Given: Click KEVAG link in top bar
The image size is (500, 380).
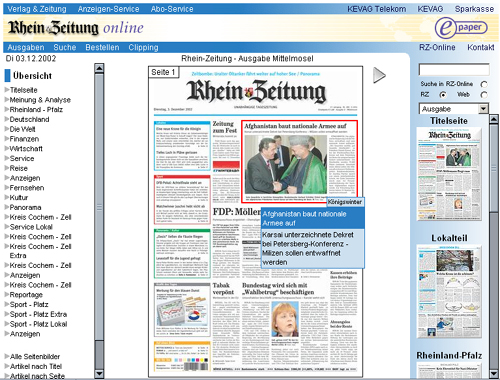Looking at the screenshot, I should pyautogui.click(x=430, y=9).
